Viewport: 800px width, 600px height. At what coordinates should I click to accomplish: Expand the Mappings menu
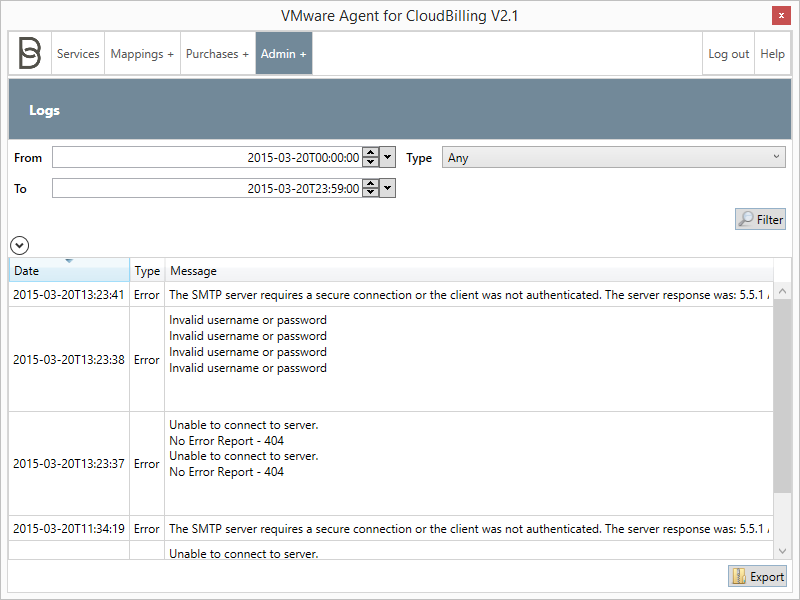pyautogui.click(x=141, y=53)
